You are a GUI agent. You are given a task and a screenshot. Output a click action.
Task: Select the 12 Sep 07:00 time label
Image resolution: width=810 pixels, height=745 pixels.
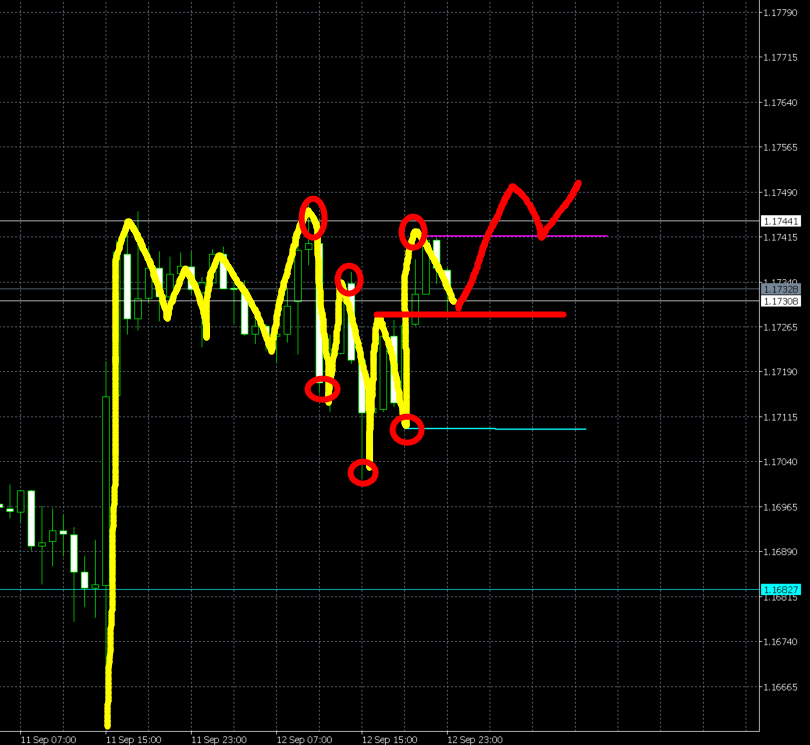pos(304,739)
